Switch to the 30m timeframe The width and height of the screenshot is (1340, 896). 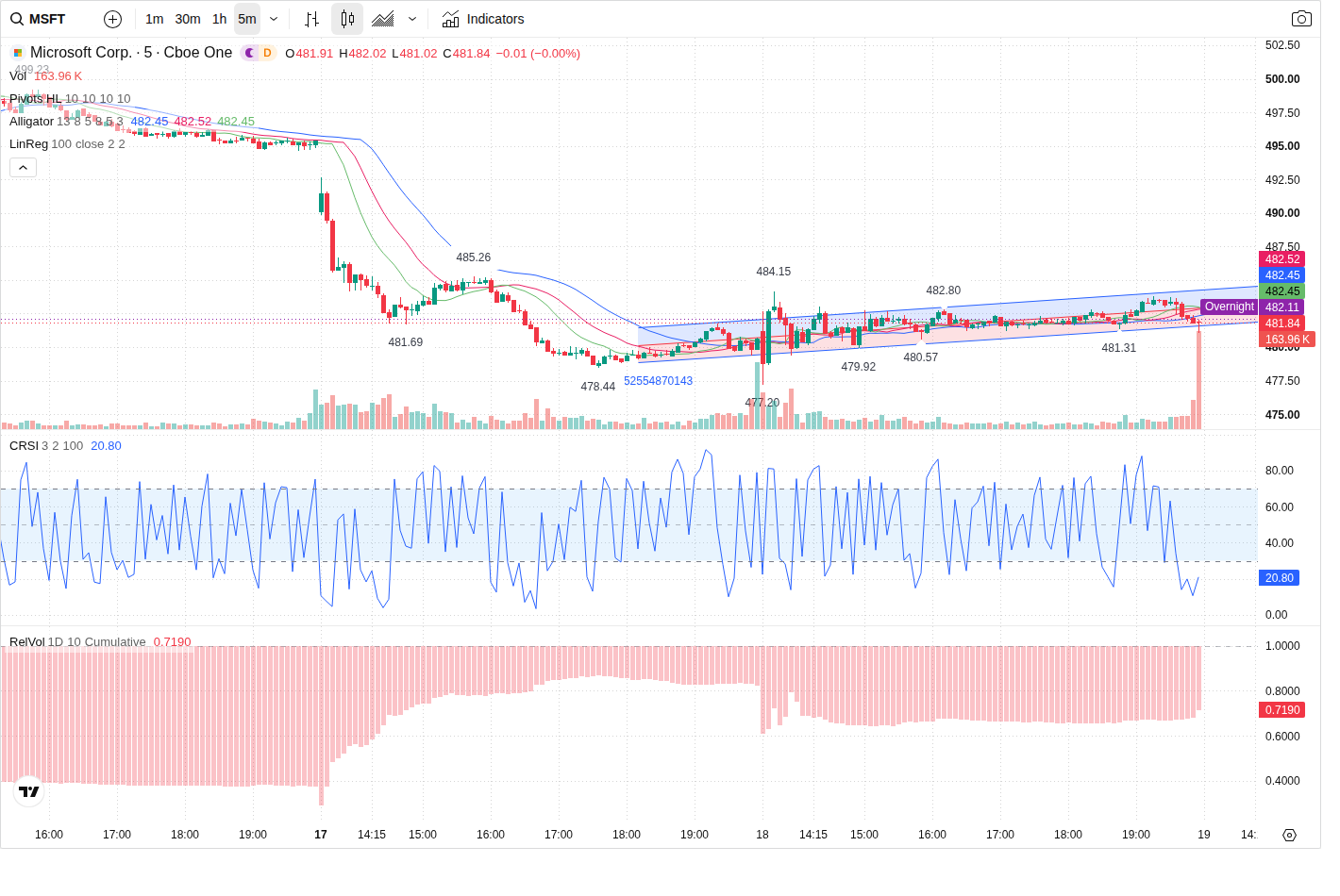tap(188, 19)
